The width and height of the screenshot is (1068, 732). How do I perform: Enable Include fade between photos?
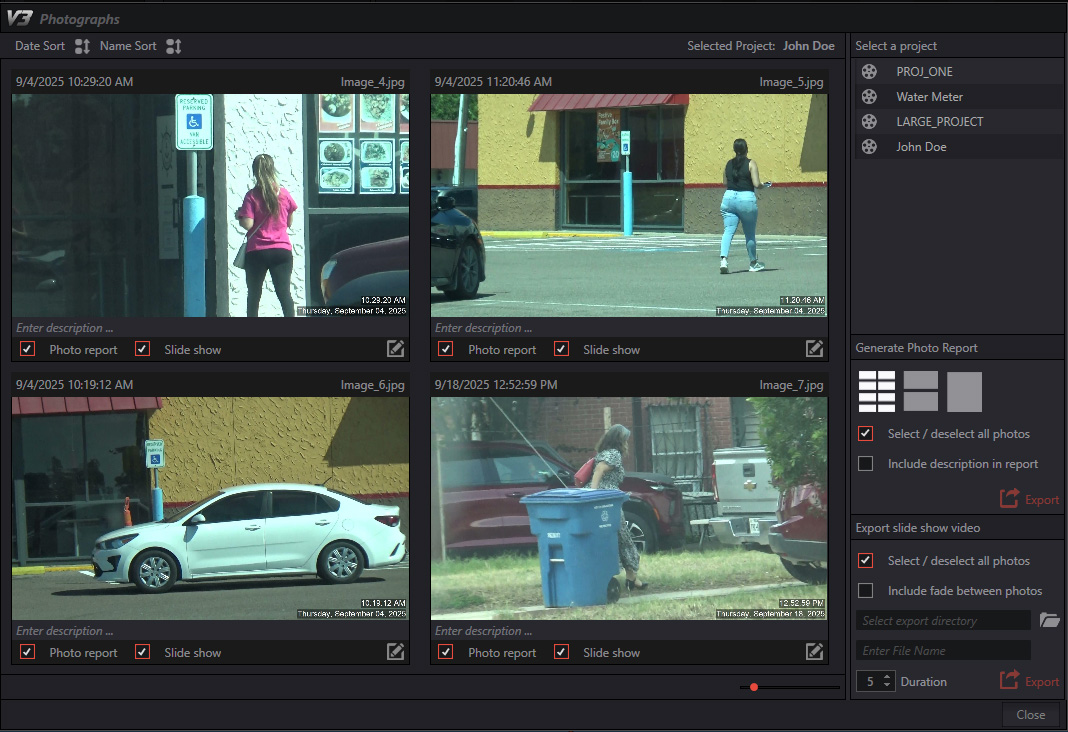pyautogui.click(x=866, y=590)
